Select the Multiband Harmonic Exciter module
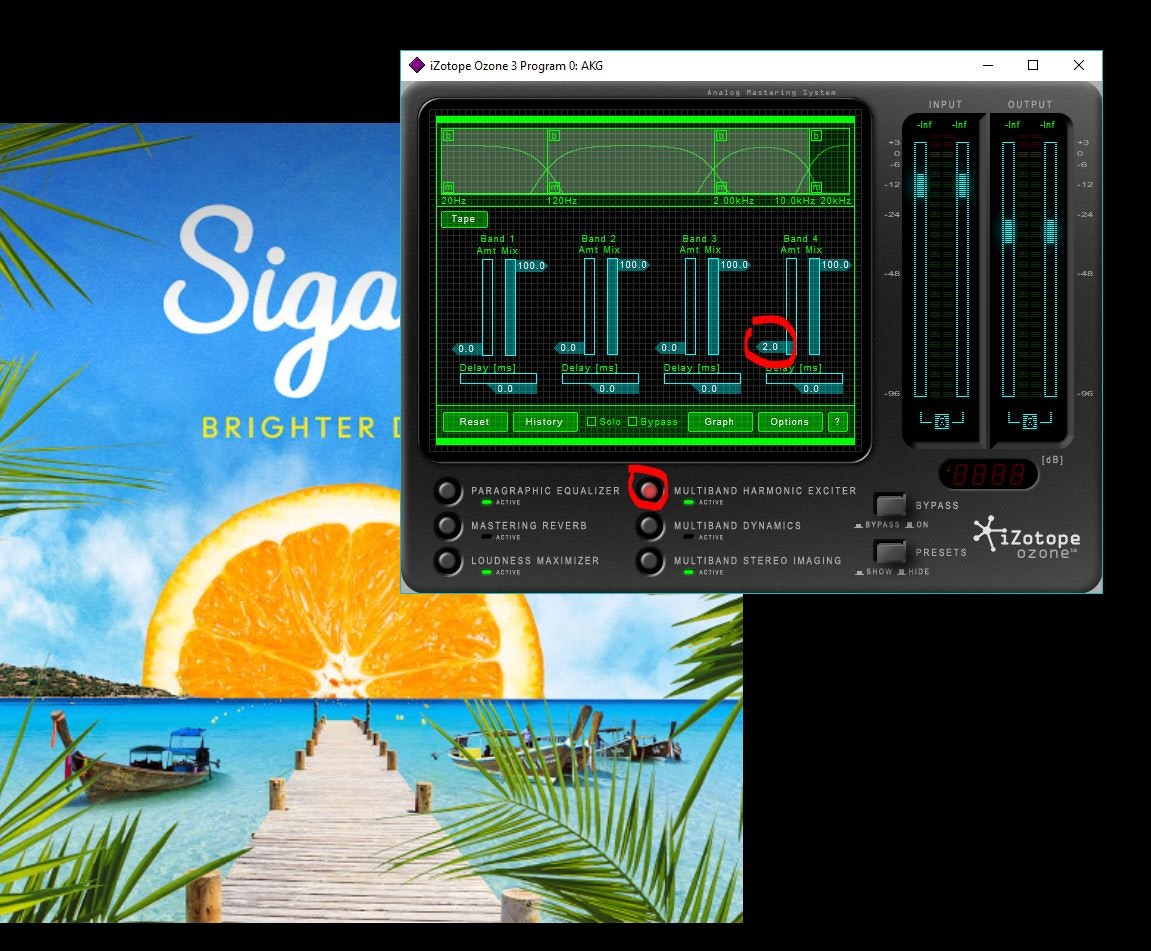This screenshot has height=951, width=1151. pyautogui.click(x=650, y=490)
